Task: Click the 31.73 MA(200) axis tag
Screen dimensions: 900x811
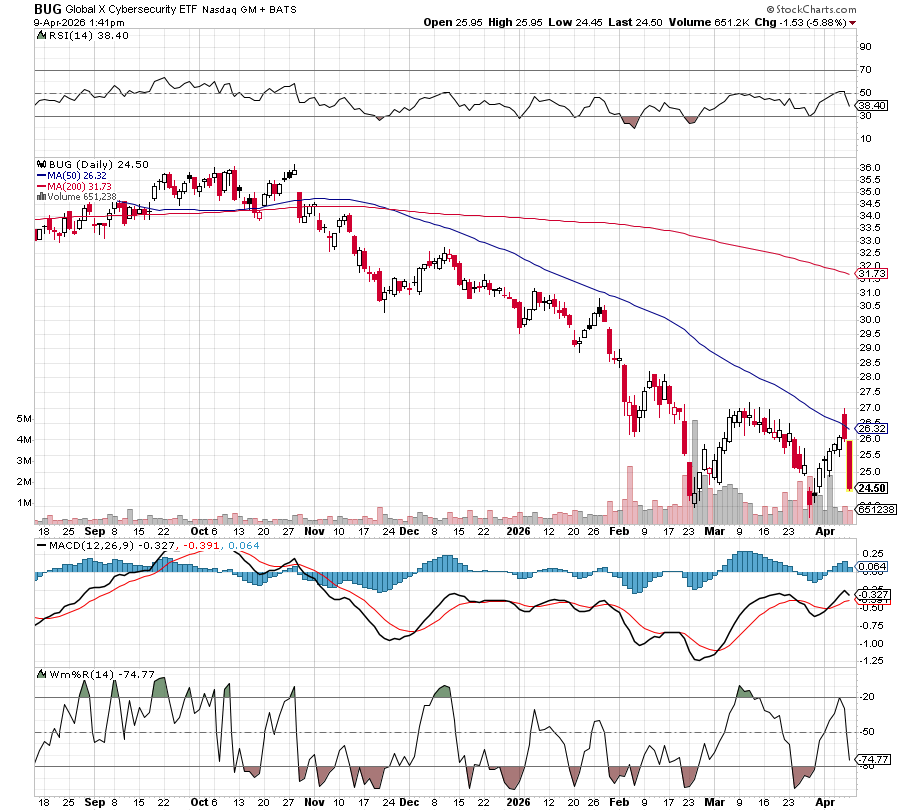Action: tap(869, 273)
